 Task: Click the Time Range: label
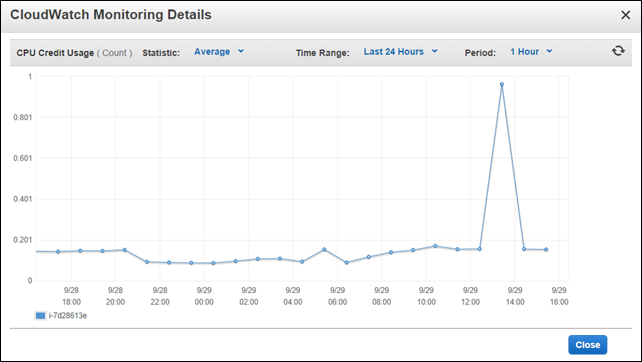[323, 53]
